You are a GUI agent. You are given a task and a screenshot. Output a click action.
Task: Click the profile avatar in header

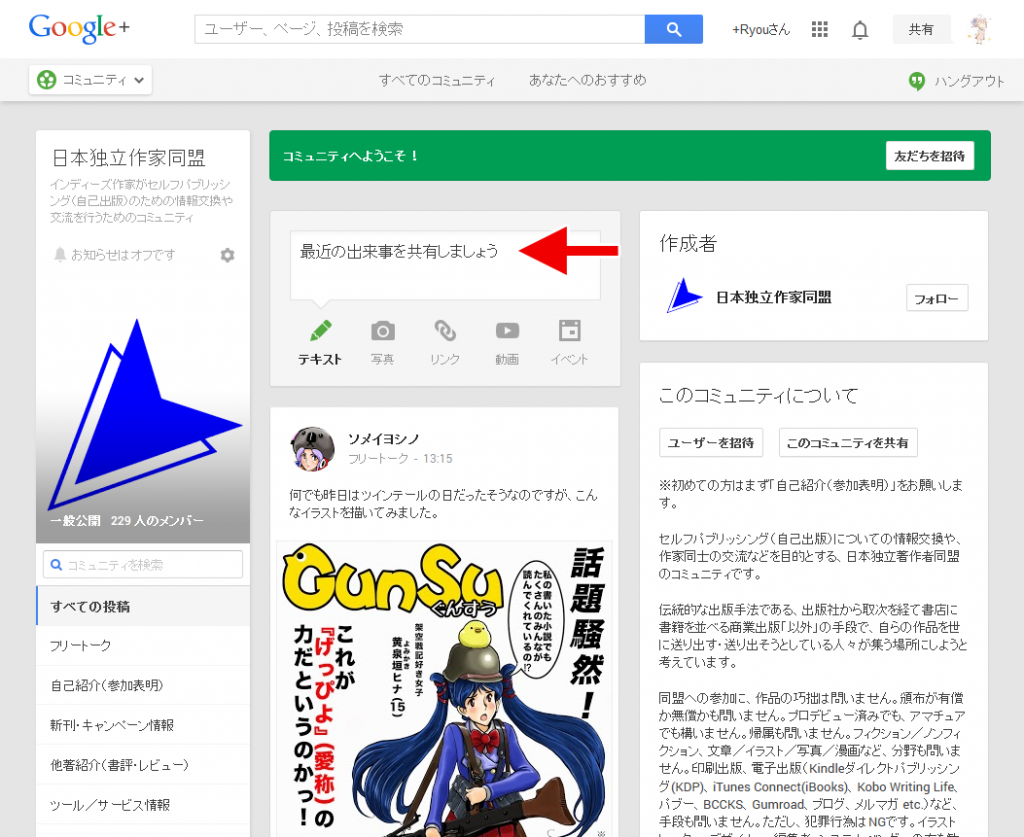pos(978,29)
